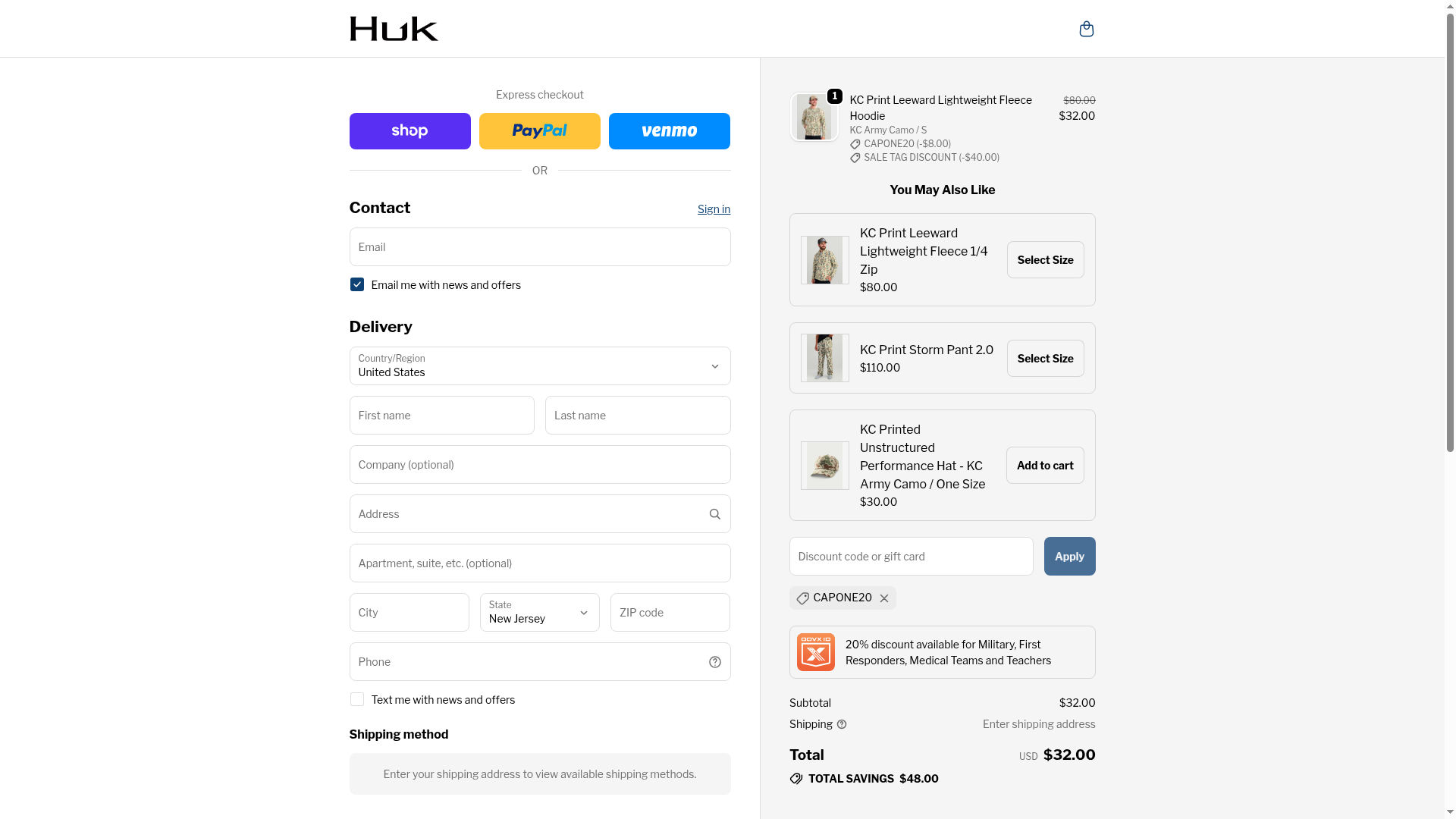Open the shopping bag cart icon
The height and width of the screenshot is (819, 1456).
tap(1086, 29)
